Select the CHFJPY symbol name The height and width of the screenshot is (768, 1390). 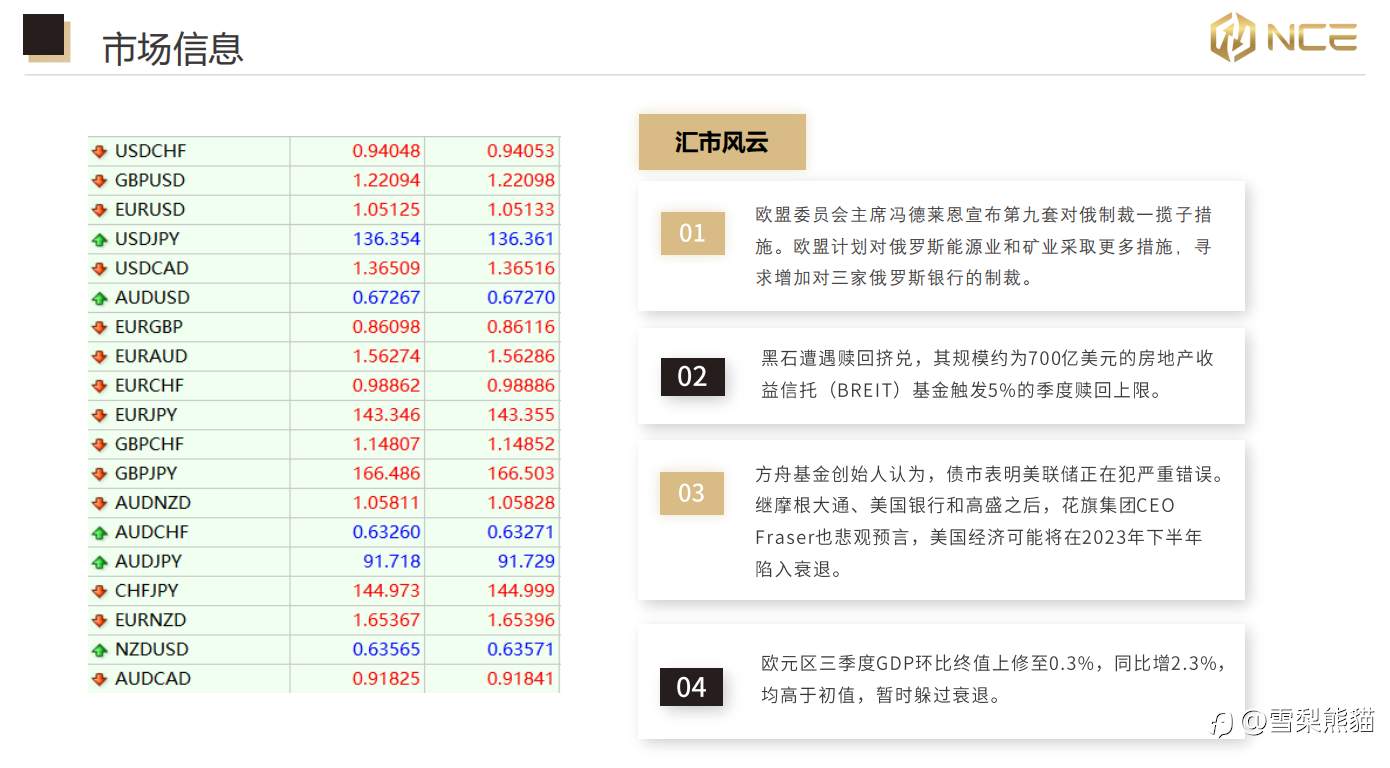tap(147, 590)
